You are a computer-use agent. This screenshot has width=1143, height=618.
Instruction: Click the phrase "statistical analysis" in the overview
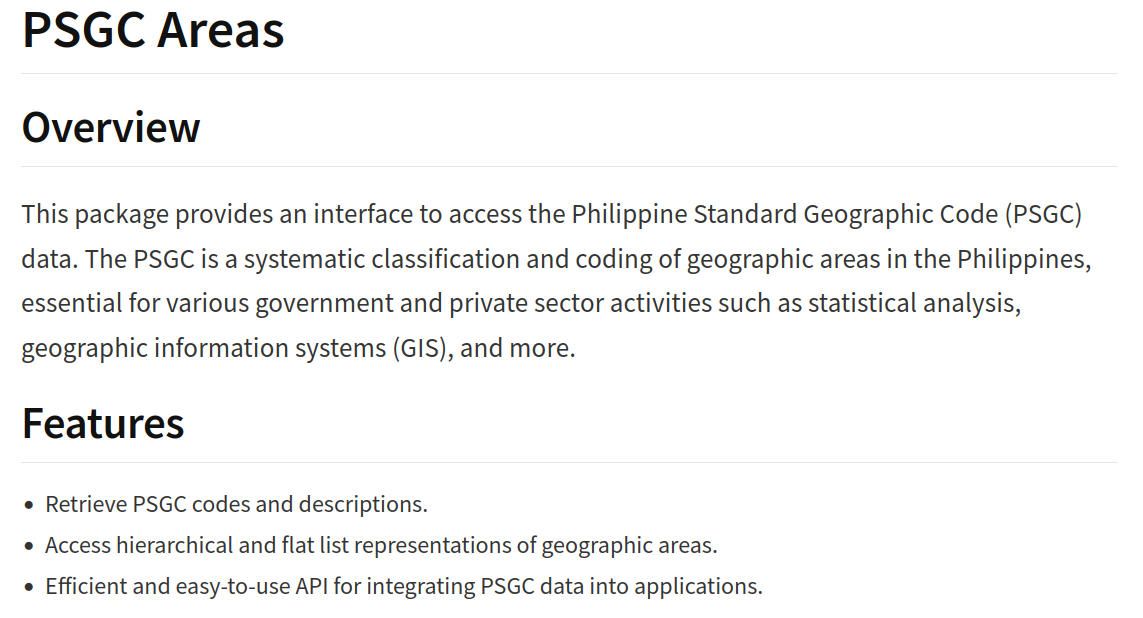[912, 303]
